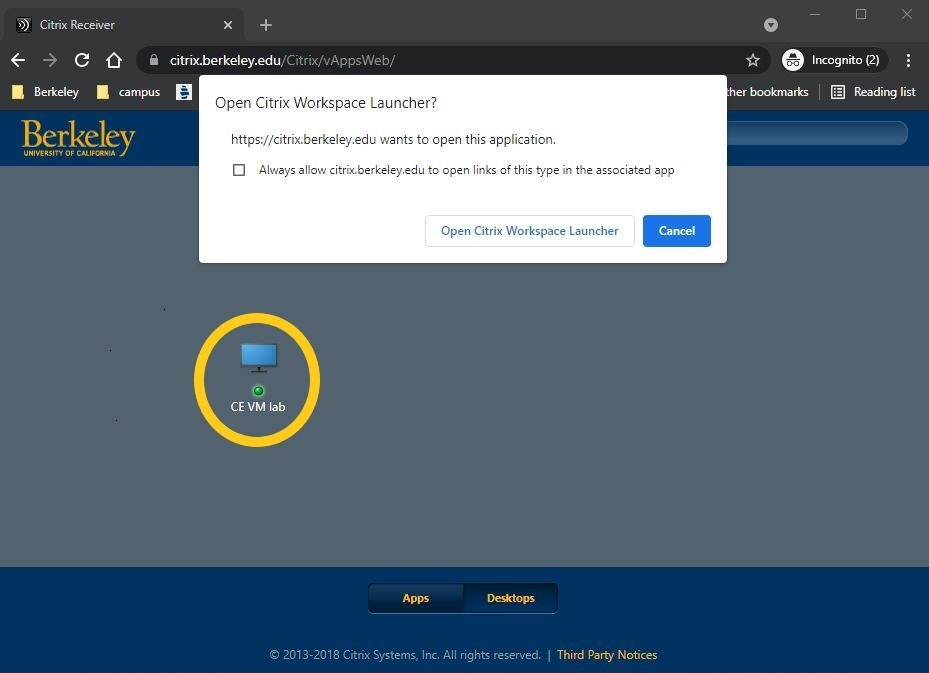Image resolution: width=929 pixels, height=673 pixels.
Task: Open the Berkeley bookmarks folder
Action: 46,92
